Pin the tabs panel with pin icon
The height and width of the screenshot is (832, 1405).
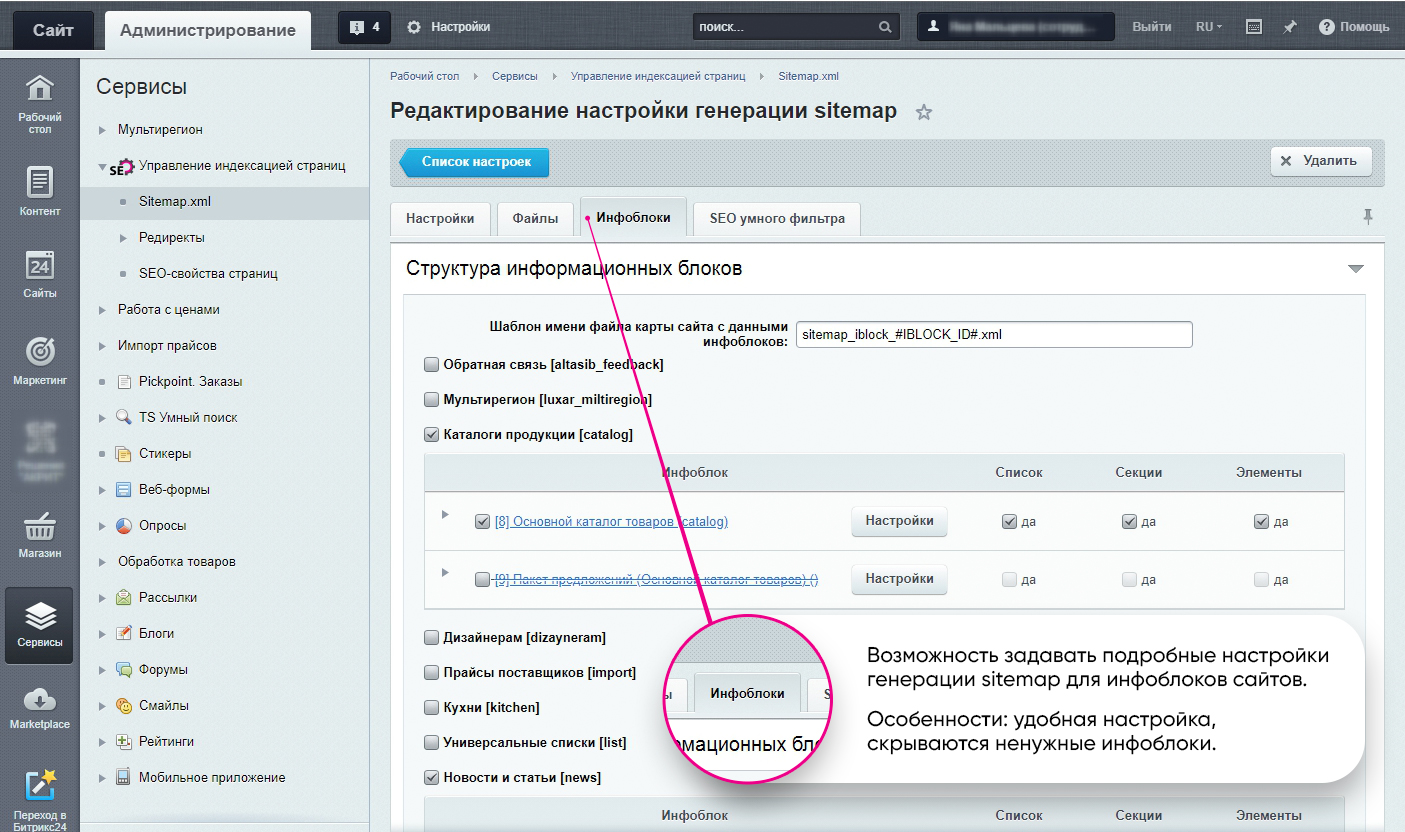coord(1367,216)
